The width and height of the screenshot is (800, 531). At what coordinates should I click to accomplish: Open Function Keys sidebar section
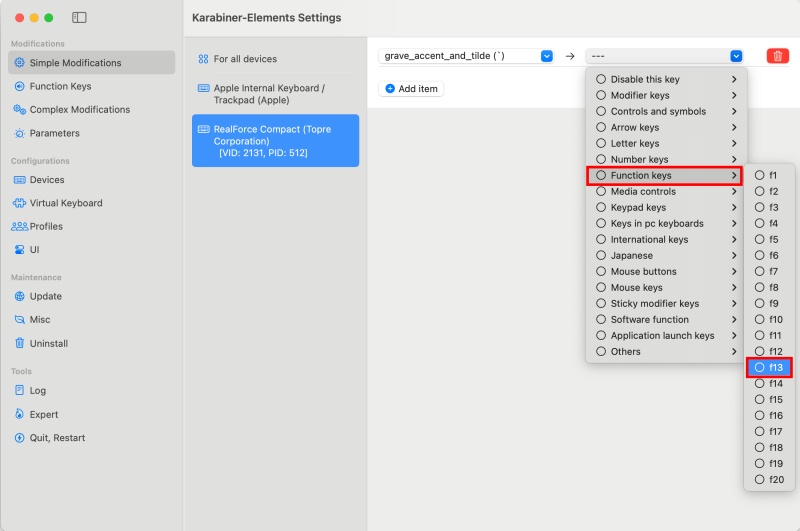point(60,86)
